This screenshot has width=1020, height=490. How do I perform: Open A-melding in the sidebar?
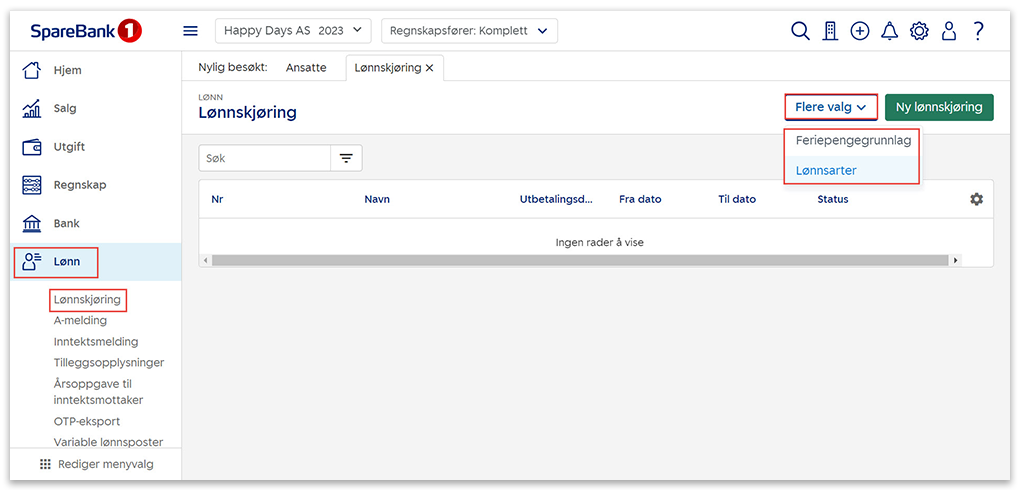tap(80, 320)
